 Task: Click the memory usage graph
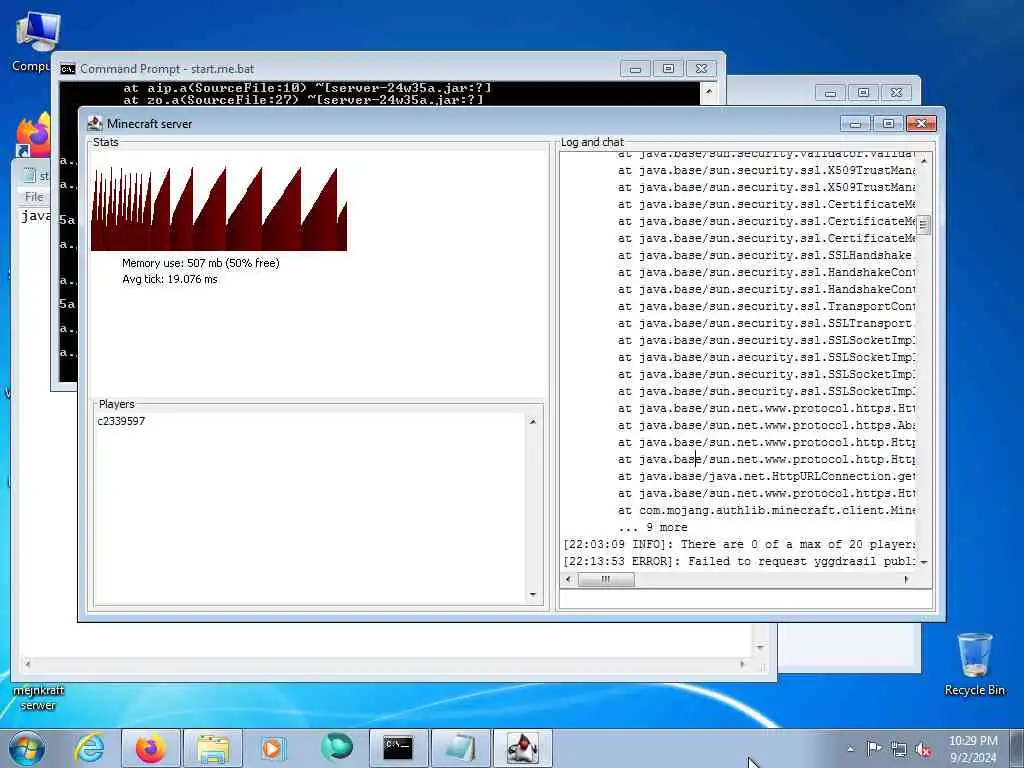[219, 208]
